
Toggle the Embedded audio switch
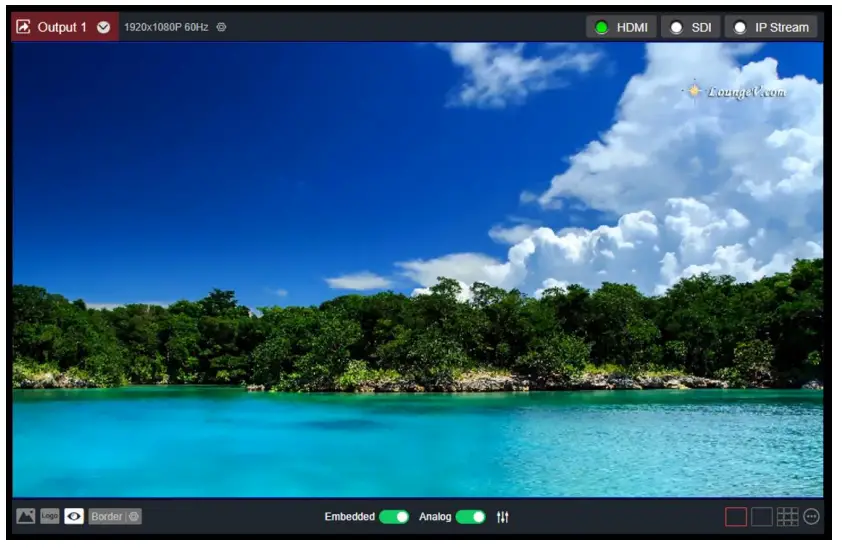pos(394,517)
